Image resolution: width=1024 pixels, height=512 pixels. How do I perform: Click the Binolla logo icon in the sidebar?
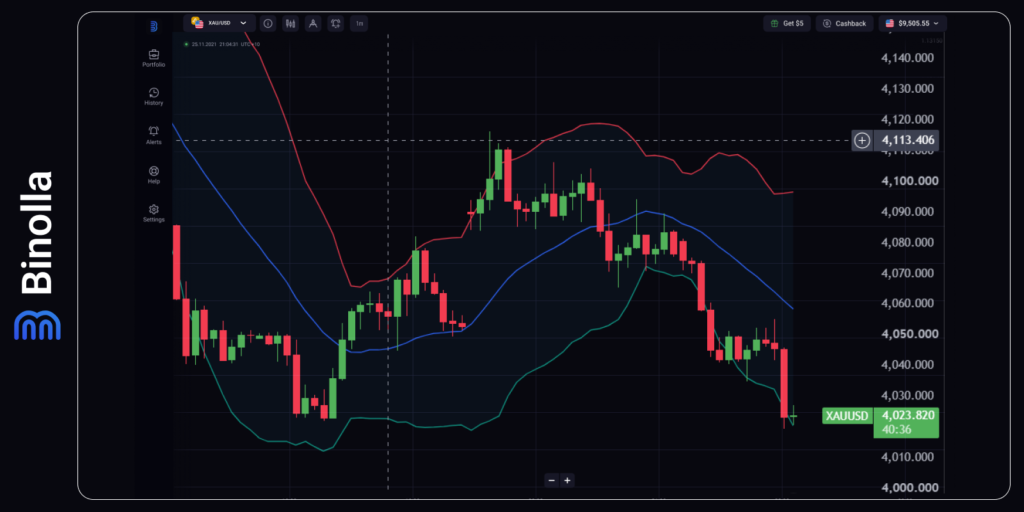tap(153, 26)
